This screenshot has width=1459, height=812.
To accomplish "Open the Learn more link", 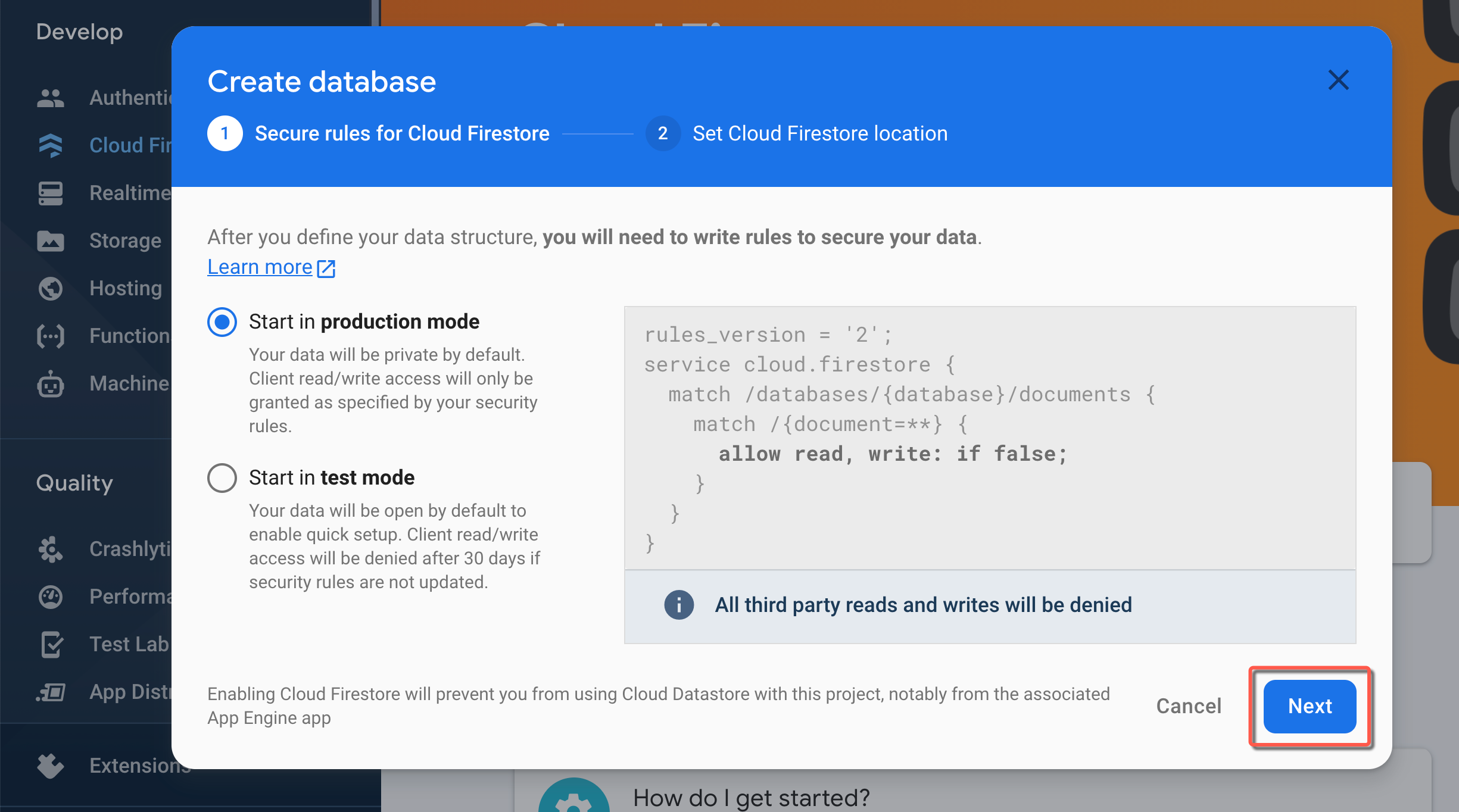I will tap(260, 267).
